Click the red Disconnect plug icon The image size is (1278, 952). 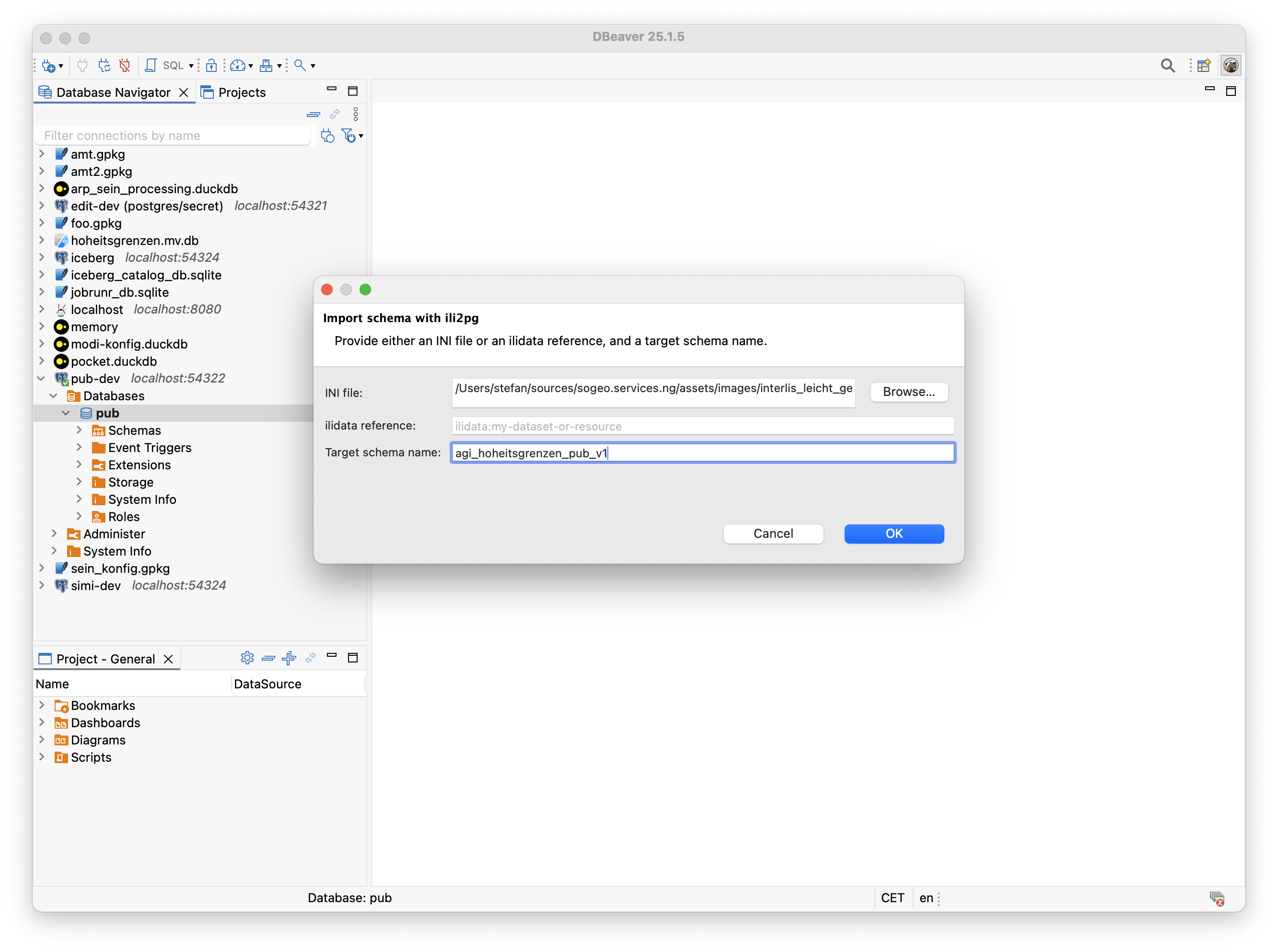[x=125, y=66]
